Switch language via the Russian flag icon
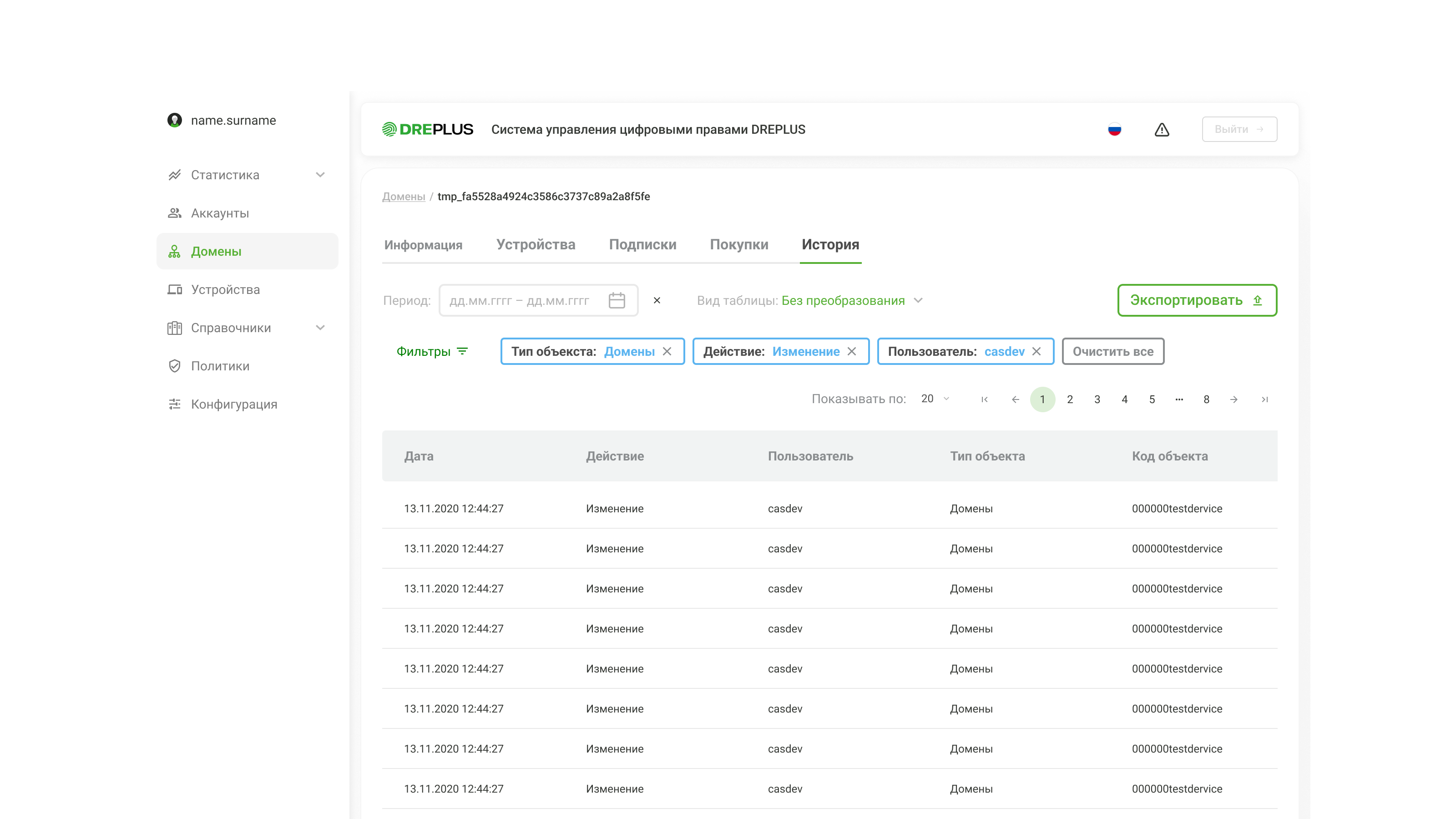The width and height of the screenshot is (1456, 819). coord(1115,129)
